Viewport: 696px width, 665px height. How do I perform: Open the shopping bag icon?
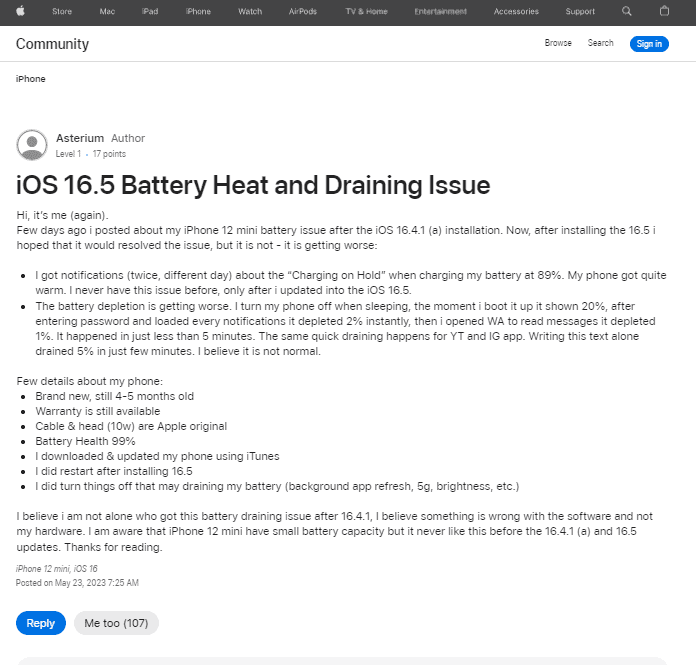(x=664, y=11)
